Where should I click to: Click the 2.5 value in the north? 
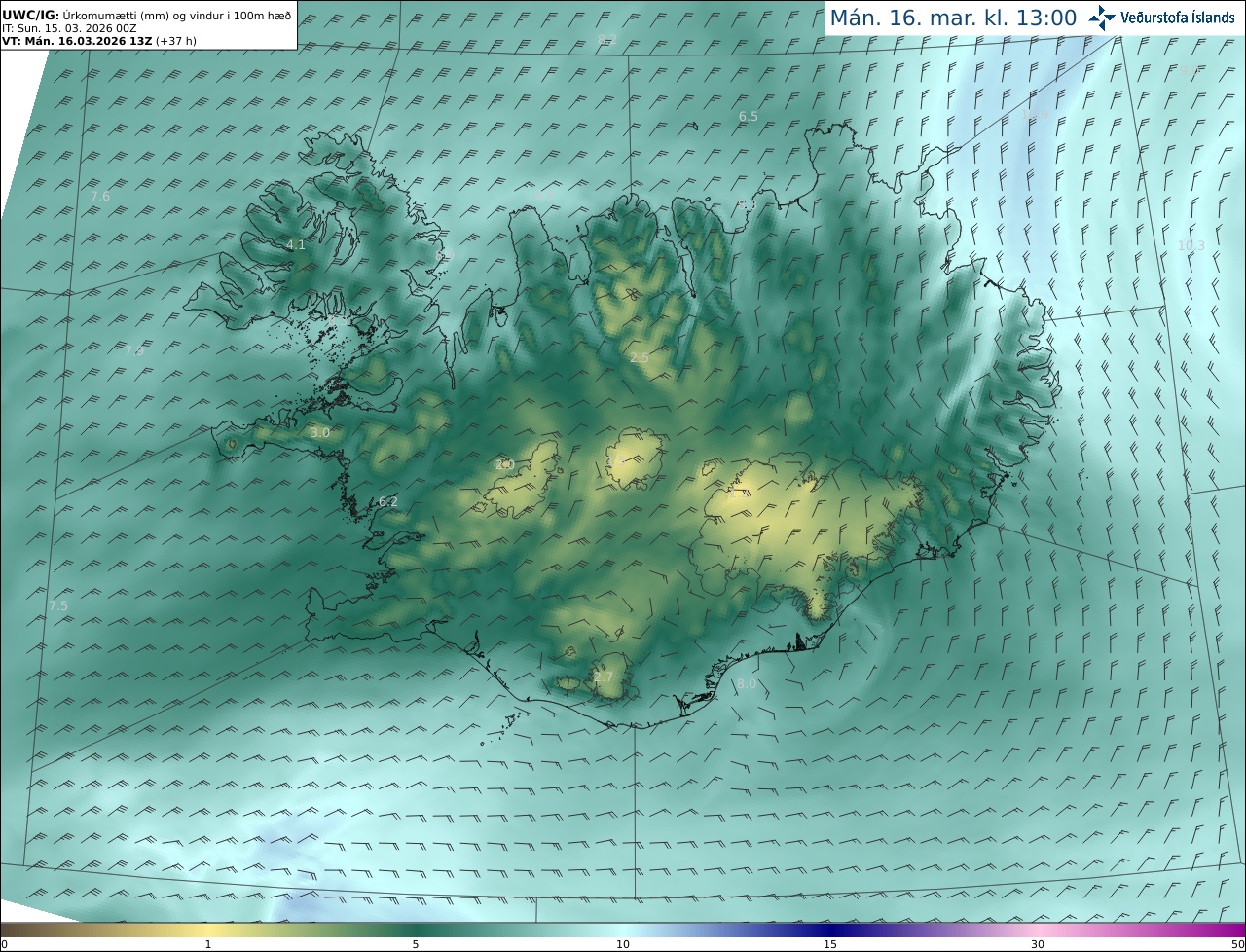point(640,358)
